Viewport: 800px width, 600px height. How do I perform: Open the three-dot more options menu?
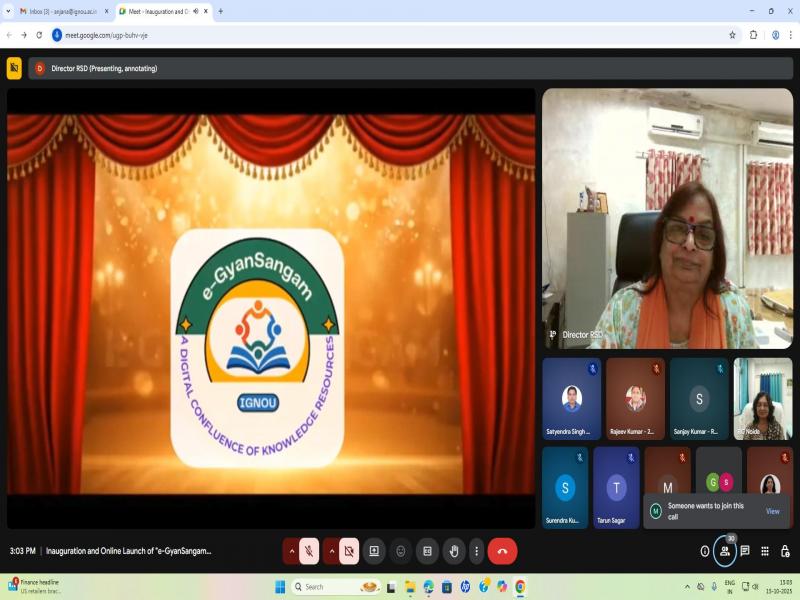476,551
